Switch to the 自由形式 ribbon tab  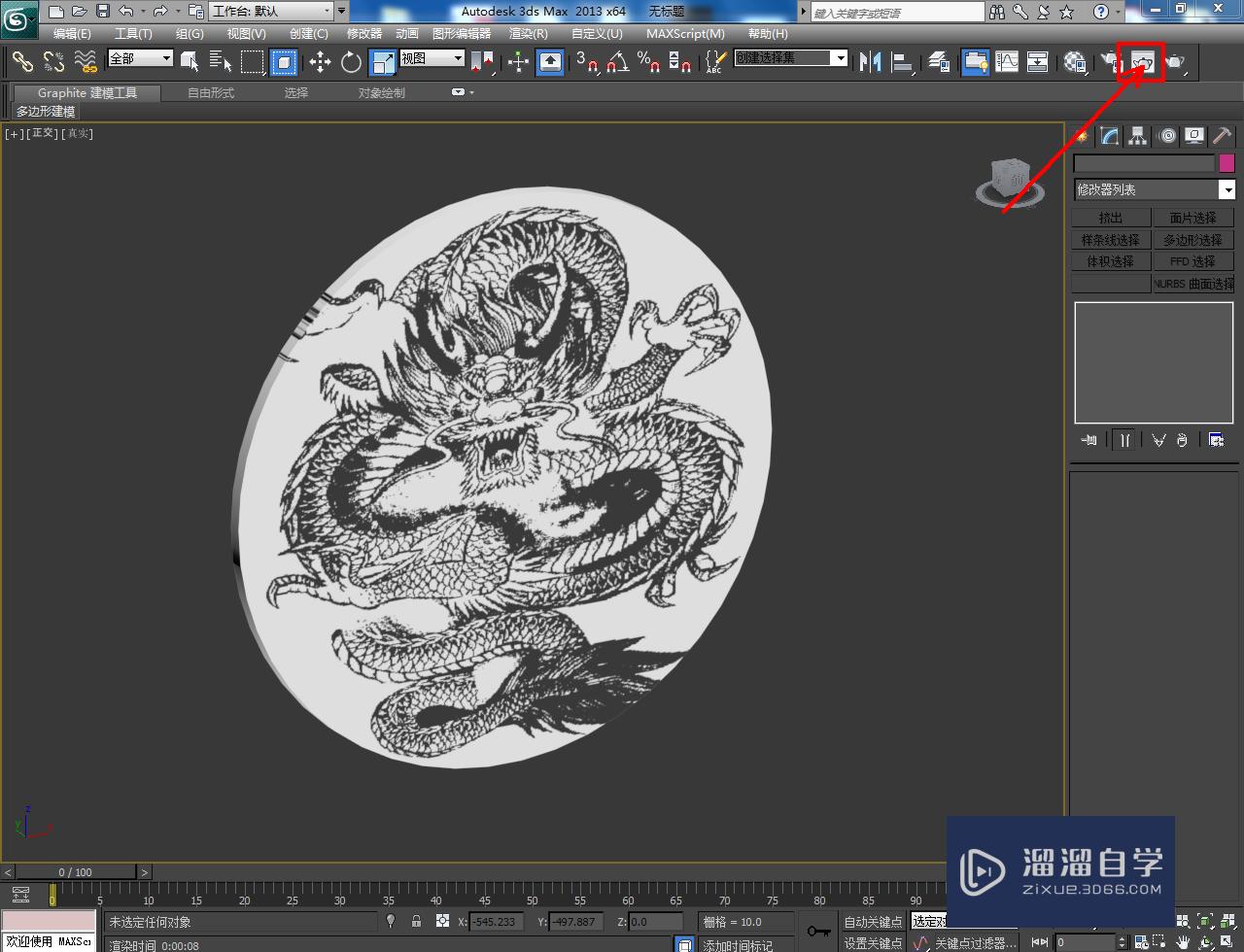coord(211,92)
